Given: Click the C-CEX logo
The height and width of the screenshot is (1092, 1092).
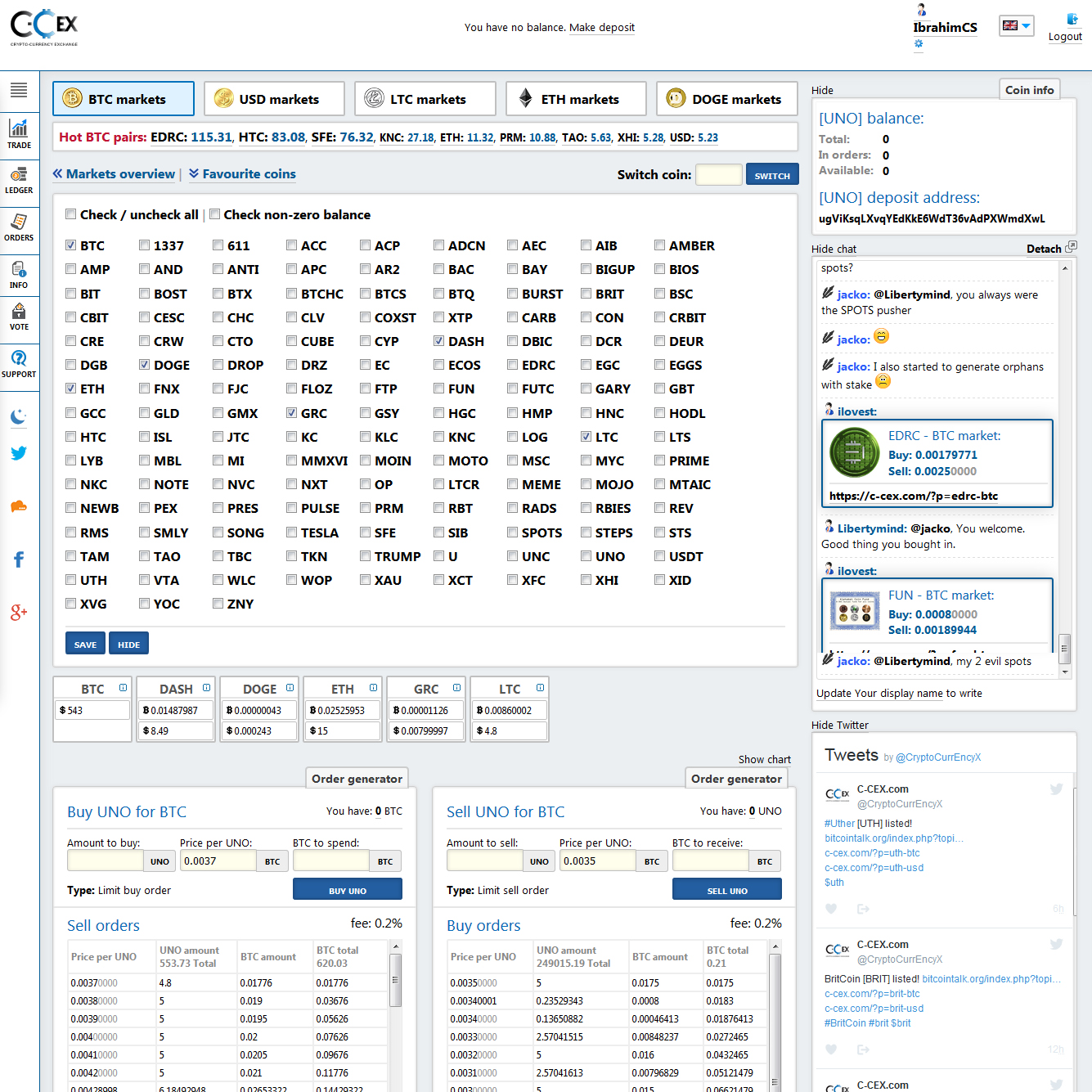Looking at the screenshot, I should click(x=44, y=27).
